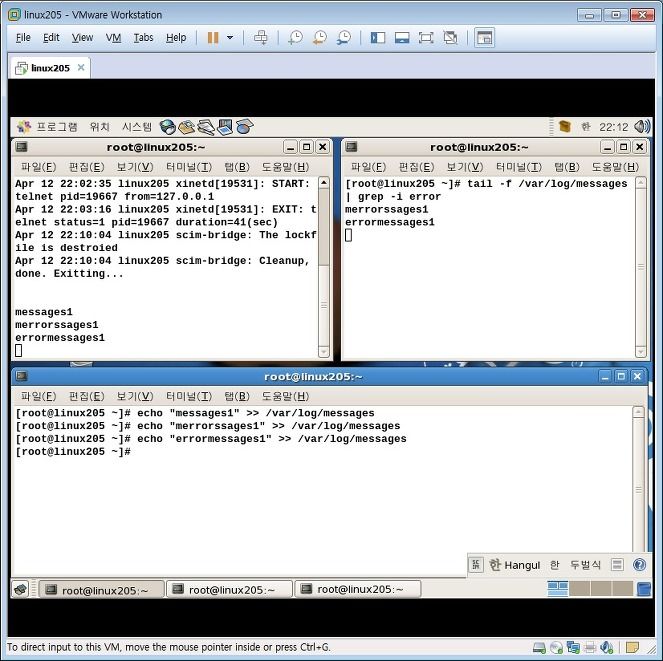This screenshot has height=661, width=663.
Task: Click the CD/DVD drive status icon in VMware status bar
Action: [556, 647]
